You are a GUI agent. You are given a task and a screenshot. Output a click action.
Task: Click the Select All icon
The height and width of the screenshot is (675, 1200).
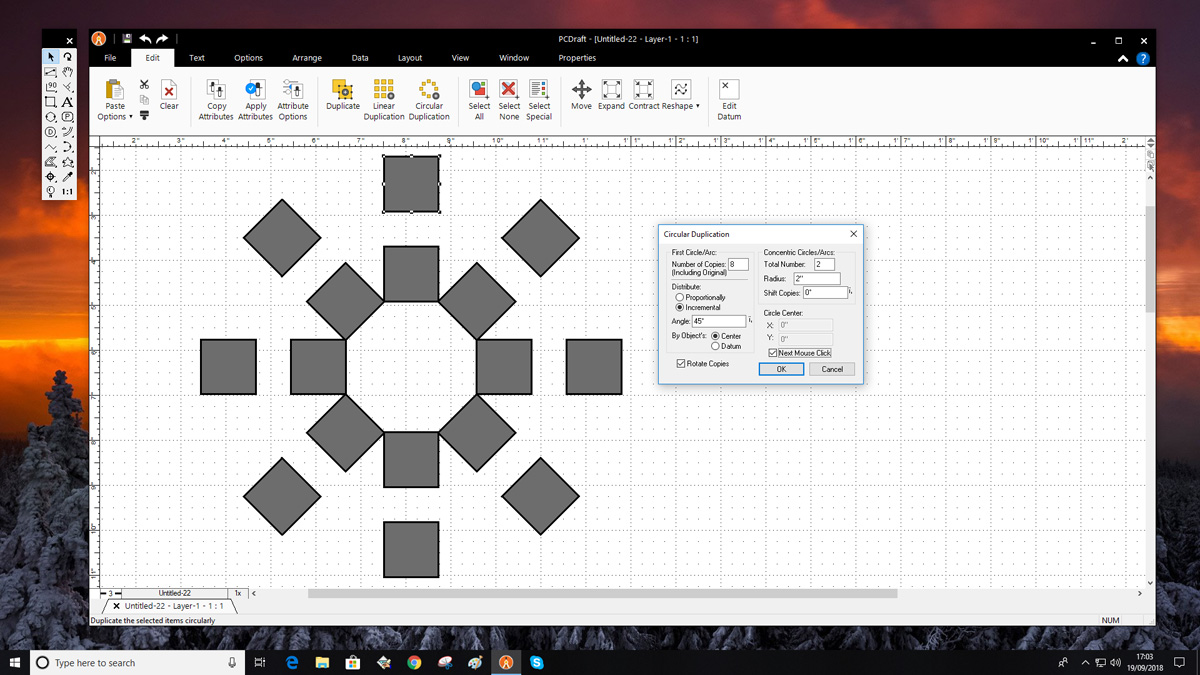478,97
